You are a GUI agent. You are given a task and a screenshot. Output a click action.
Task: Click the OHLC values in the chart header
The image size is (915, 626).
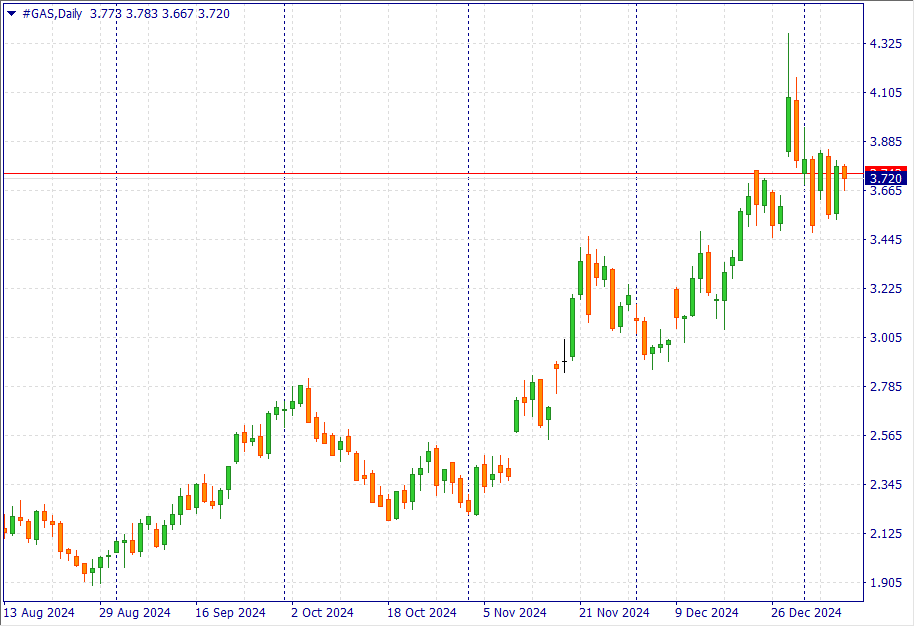159,14
